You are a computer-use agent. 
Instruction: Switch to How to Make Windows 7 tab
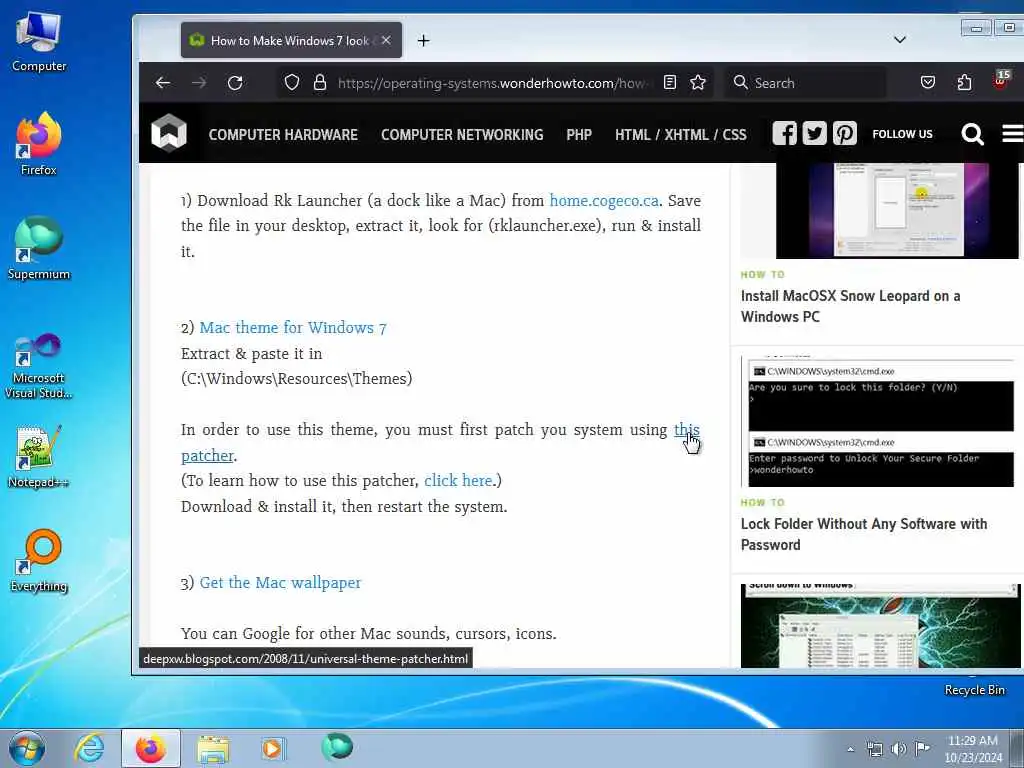(x=290, y=40)
